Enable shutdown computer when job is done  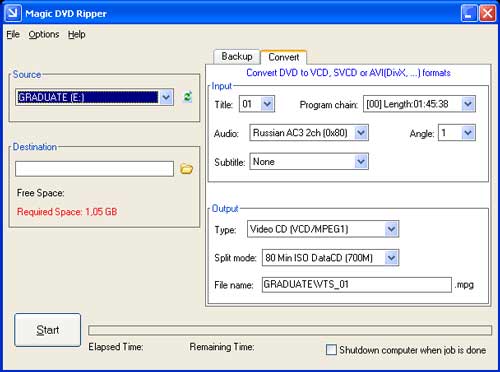pyautogui.click(x=331, y=350)
